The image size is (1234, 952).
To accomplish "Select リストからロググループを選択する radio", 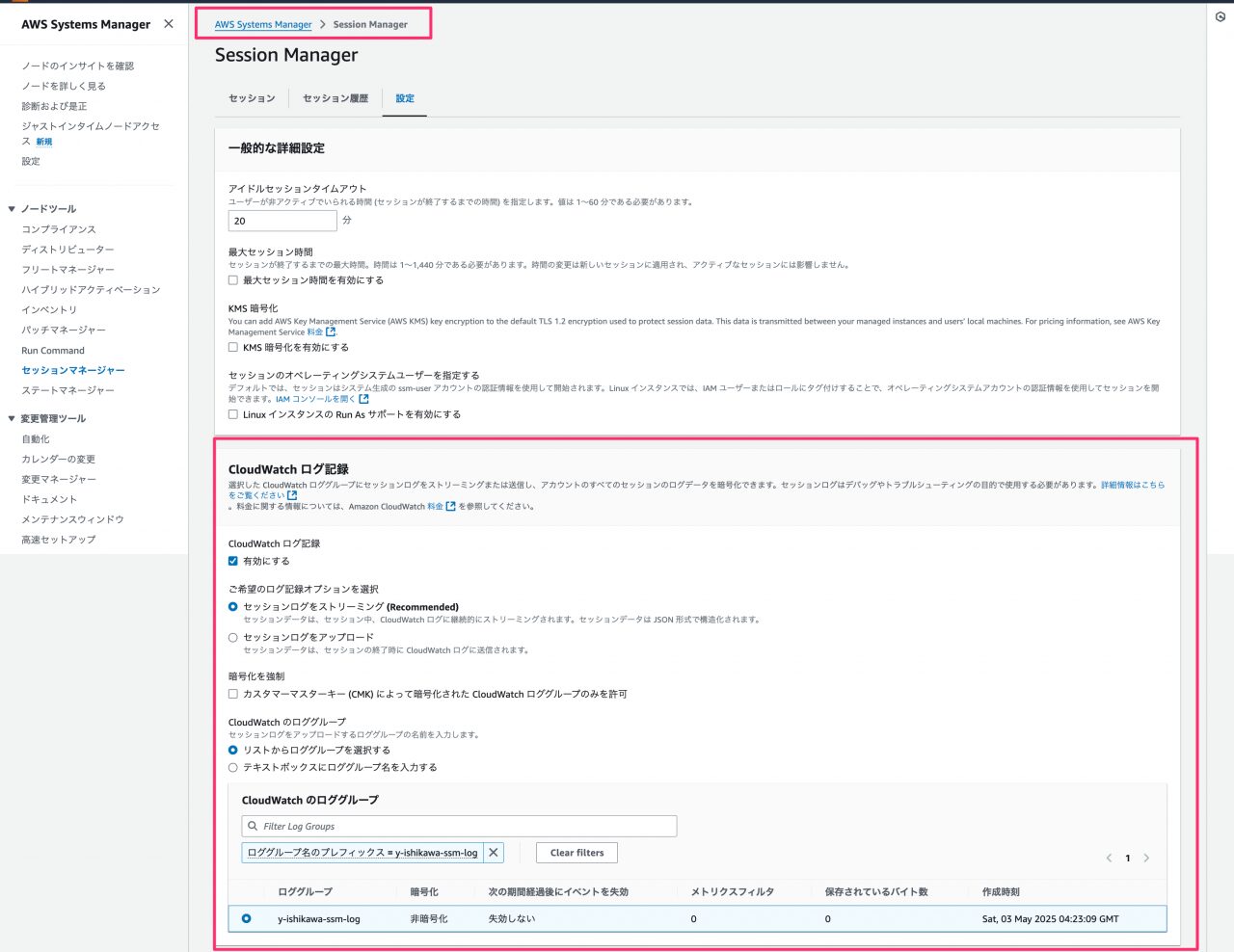I will pyautogui.click(x=233, y=751).
